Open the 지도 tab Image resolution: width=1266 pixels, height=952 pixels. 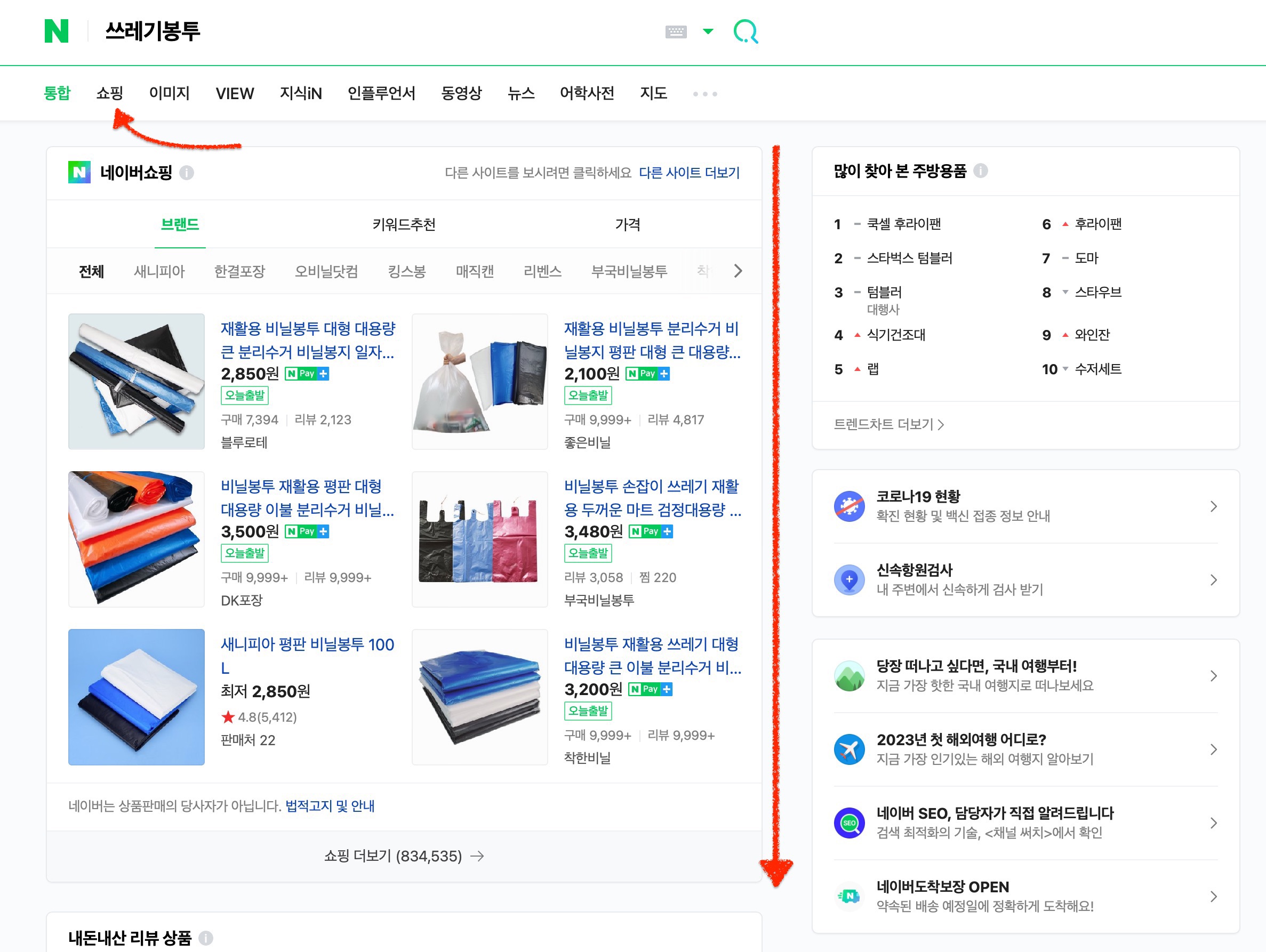(x=654, y=93)
